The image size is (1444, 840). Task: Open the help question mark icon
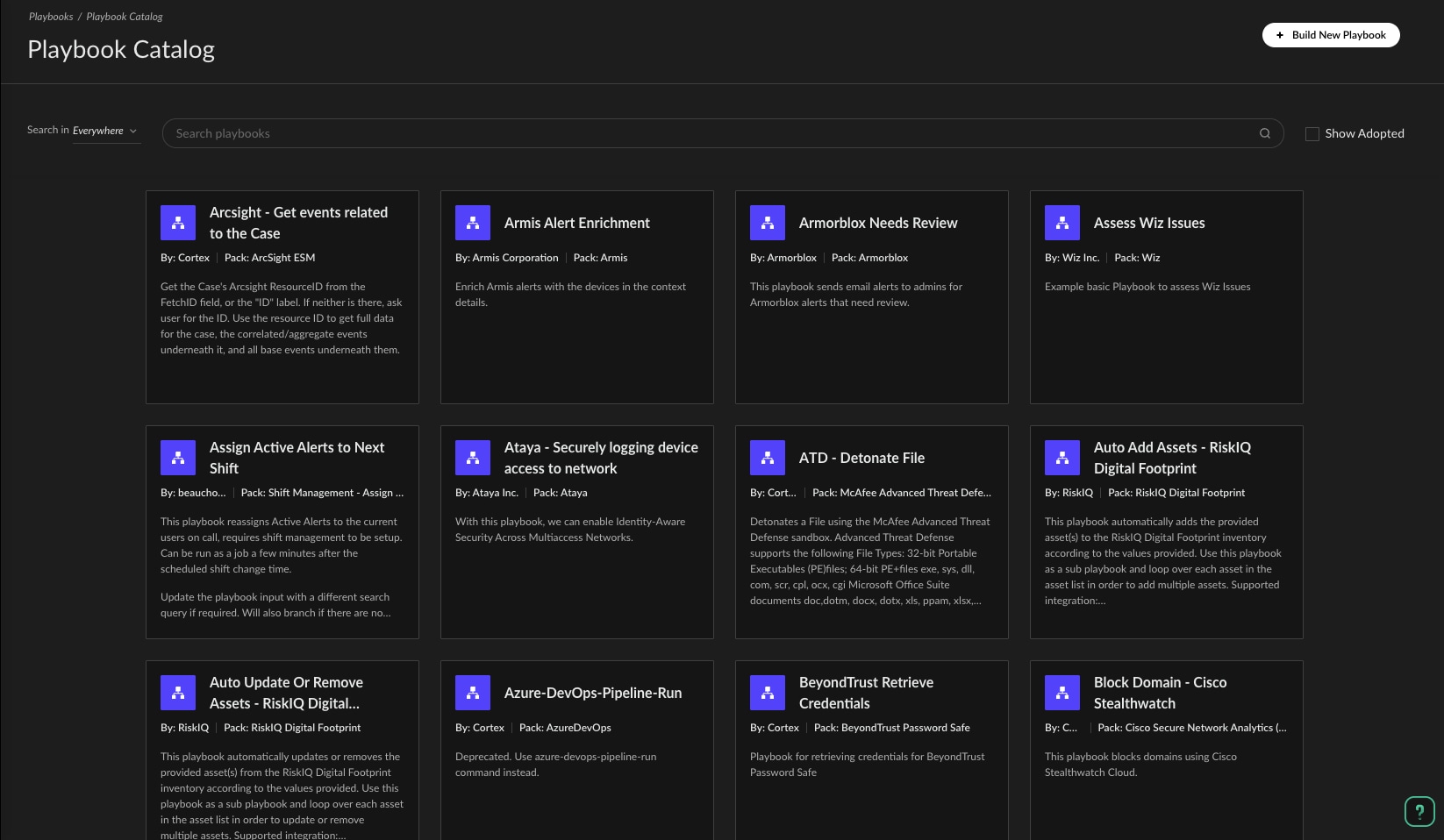pyautogui.click(x=1419, y=811)
